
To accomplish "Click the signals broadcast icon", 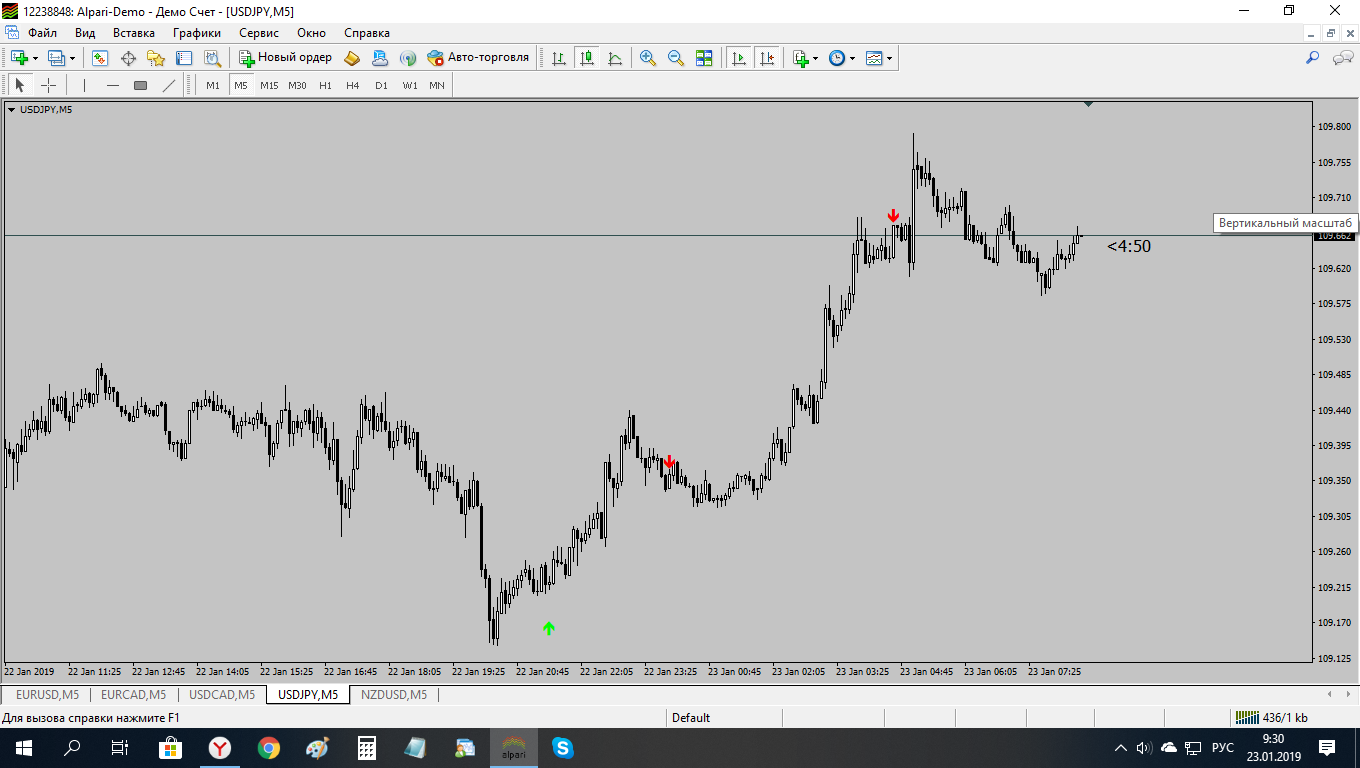I will [408, 58].
